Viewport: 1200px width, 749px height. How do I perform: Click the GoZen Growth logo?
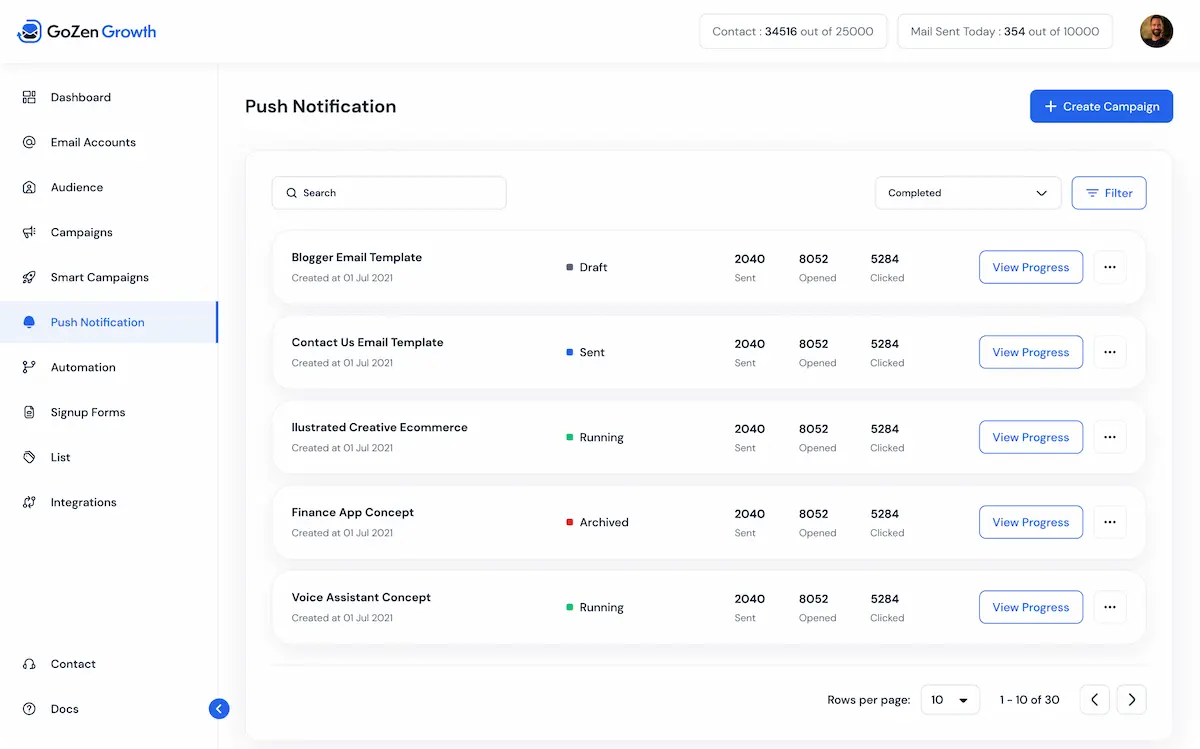coord(86,31)
